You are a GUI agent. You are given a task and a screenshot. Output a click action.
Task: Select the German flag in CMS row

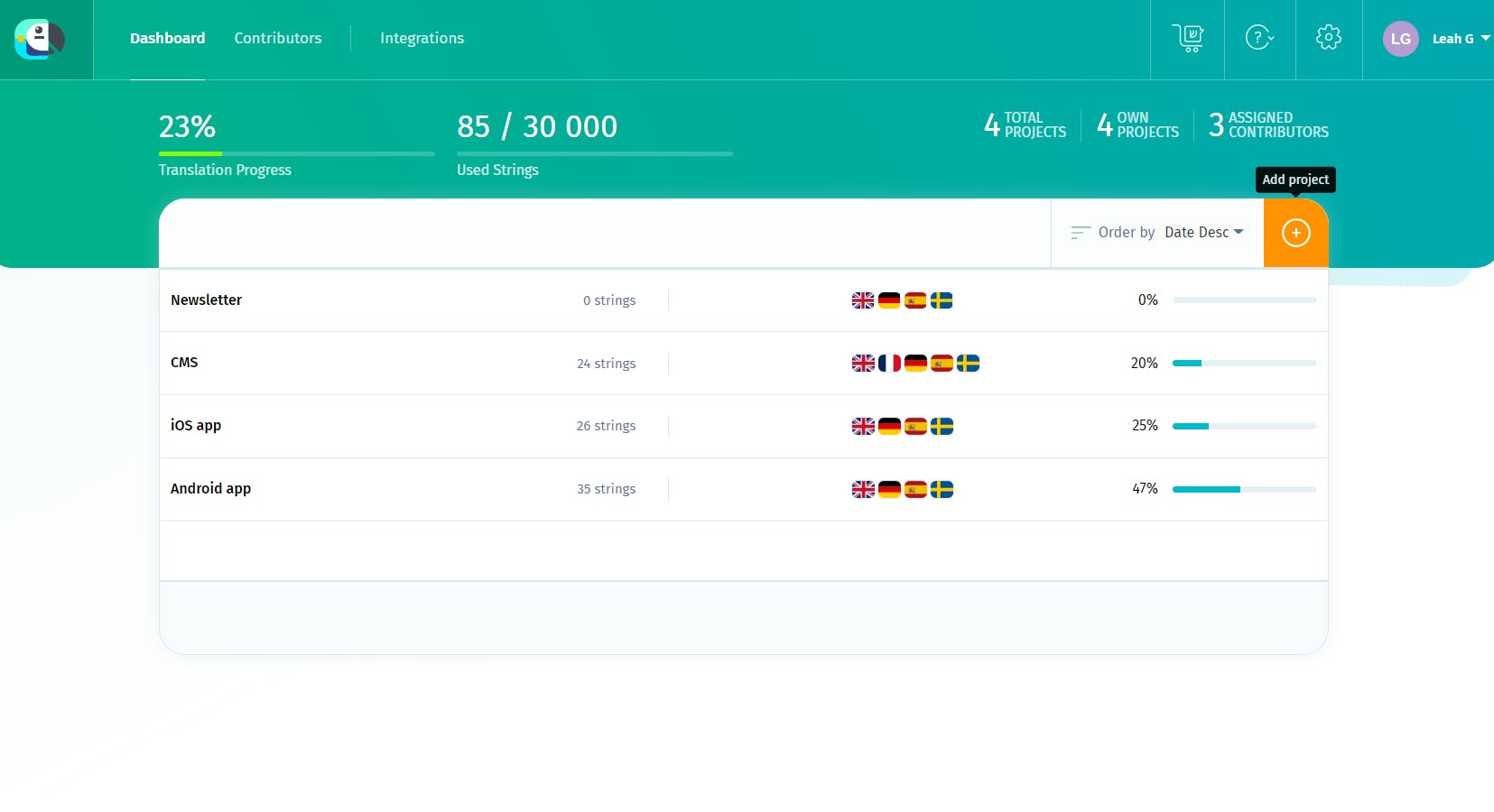pos(915,363)
